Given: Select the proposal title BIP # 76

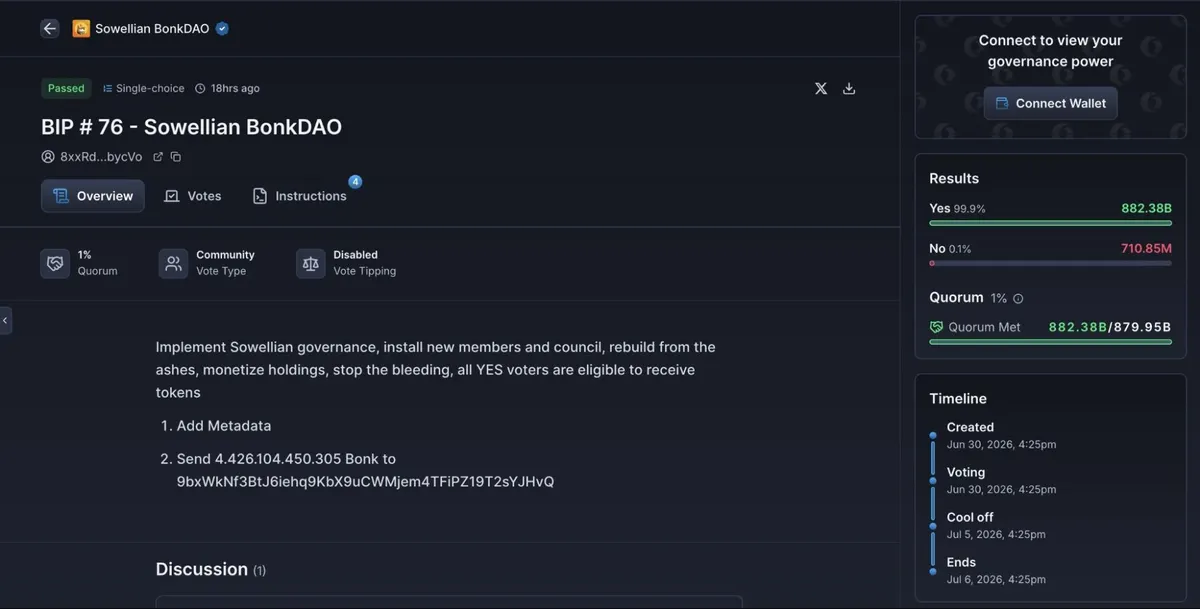Looking at the screenshot, I should 191,127.
